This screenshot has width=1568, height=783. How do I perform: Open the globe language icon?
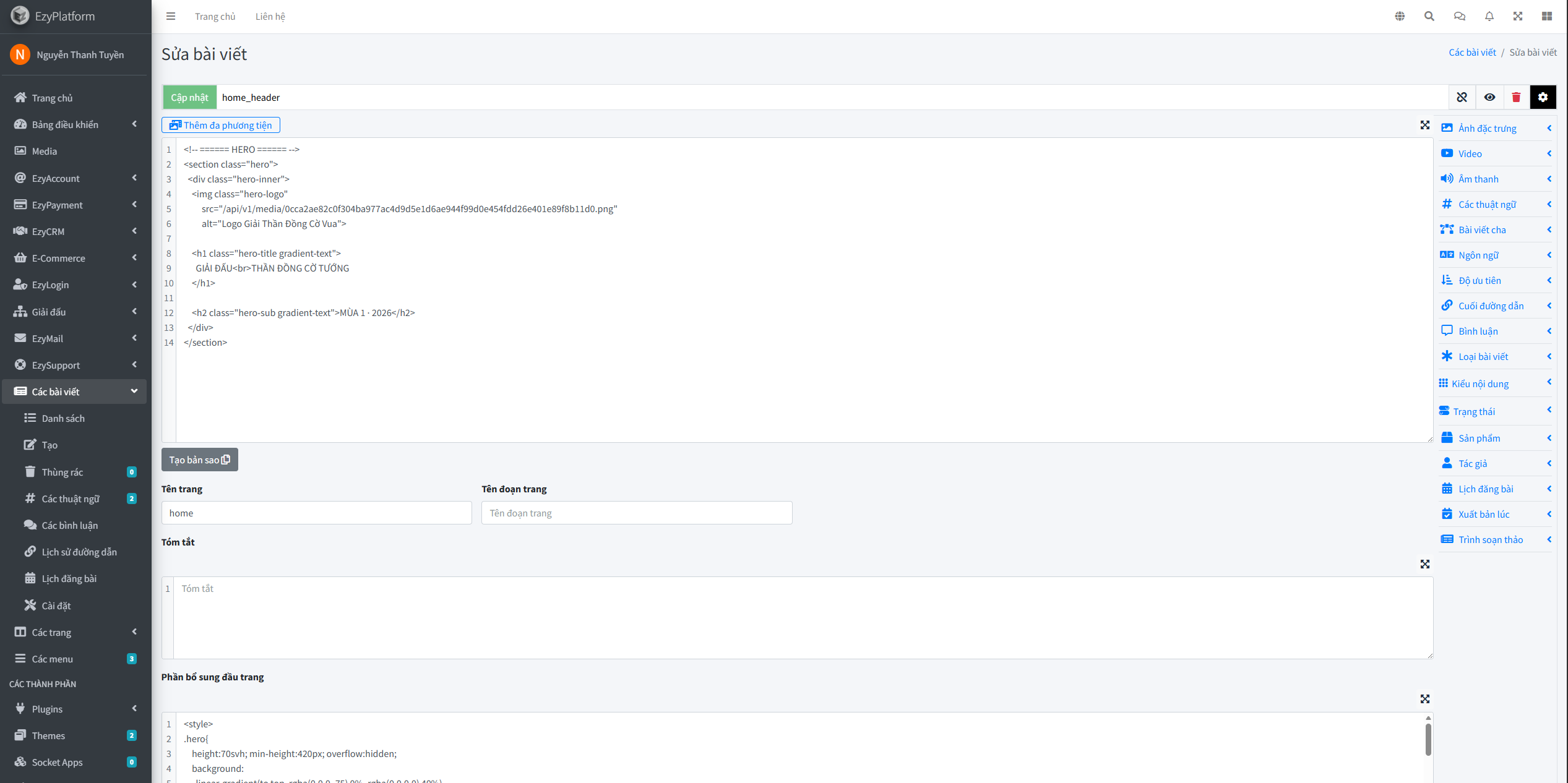point(1400,16)
